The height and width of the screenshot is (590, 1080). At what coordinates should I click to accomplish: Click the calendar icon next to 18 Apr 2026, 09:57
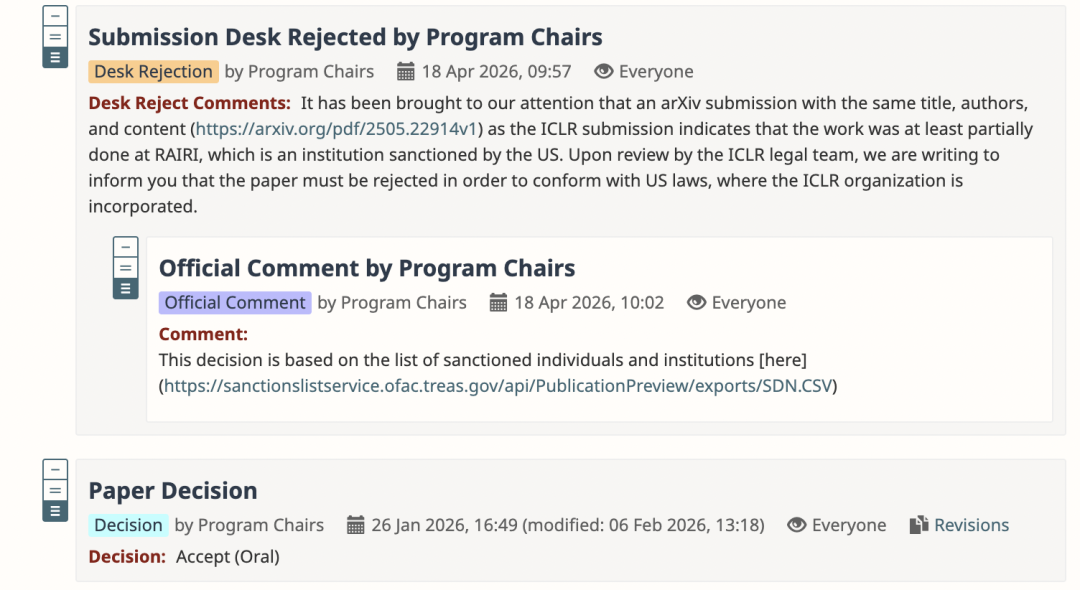coord(406,72)
